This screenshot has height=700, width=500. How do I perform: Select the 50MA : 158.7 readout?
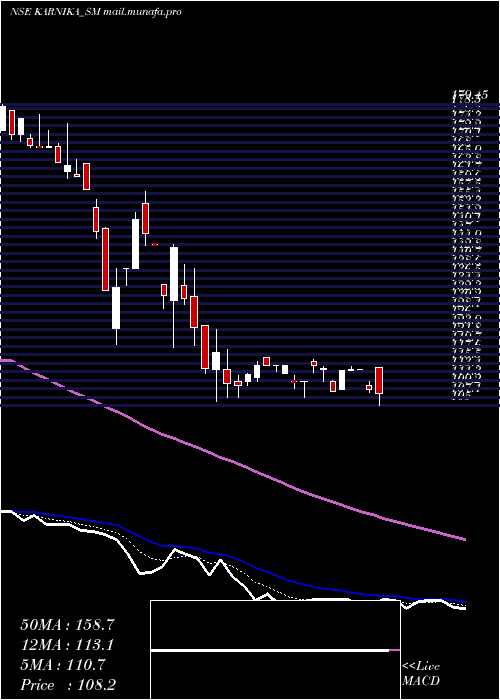(67, 625)
